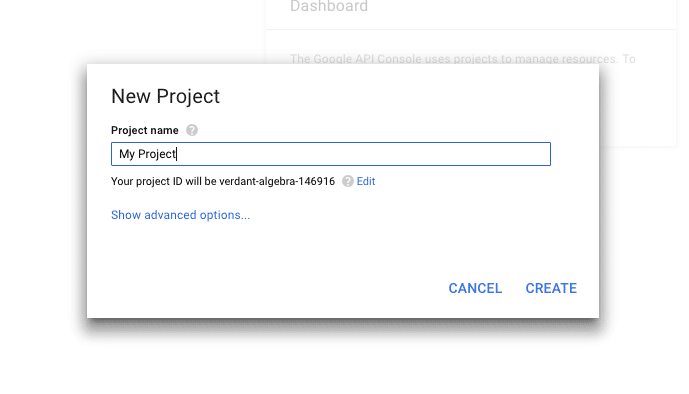Click the Google API Console description text
This screenshot has width=689, height=394.
[x=462, y=59]
